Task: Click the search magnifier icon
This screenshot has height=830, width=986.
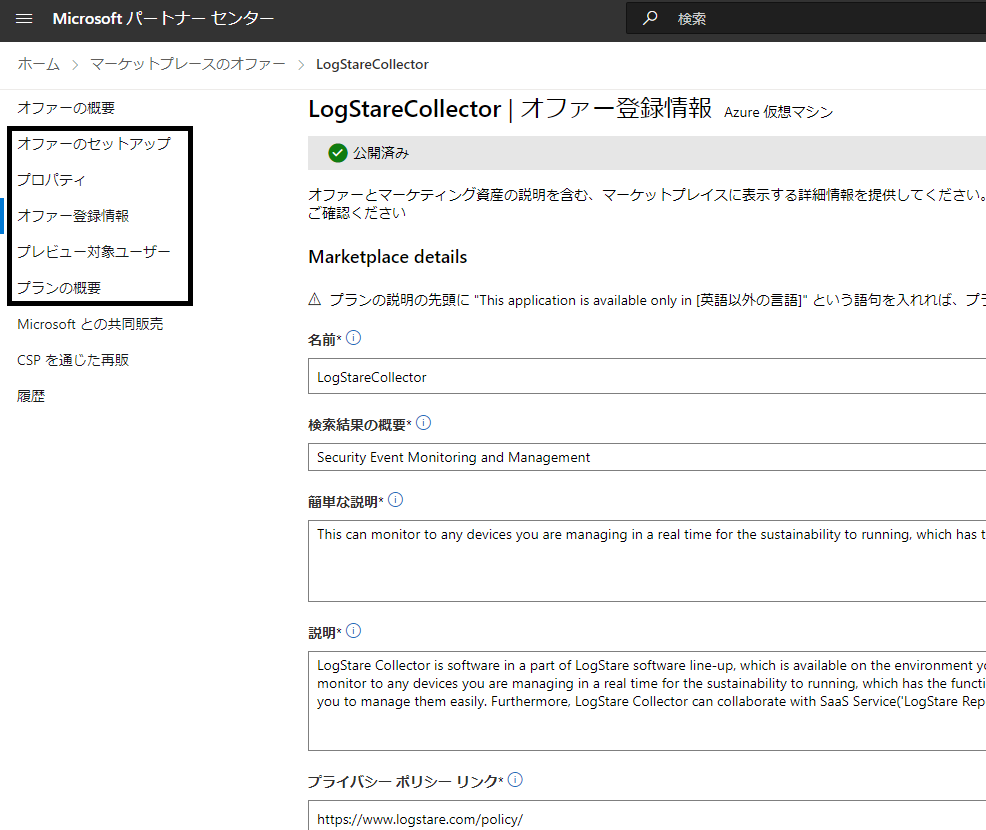Action: pos(650,19)
